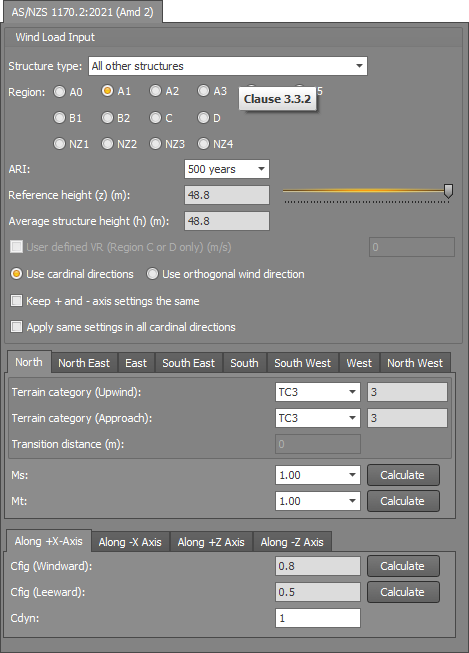Open the Structure type dropdown

click(x=228, y=66)
